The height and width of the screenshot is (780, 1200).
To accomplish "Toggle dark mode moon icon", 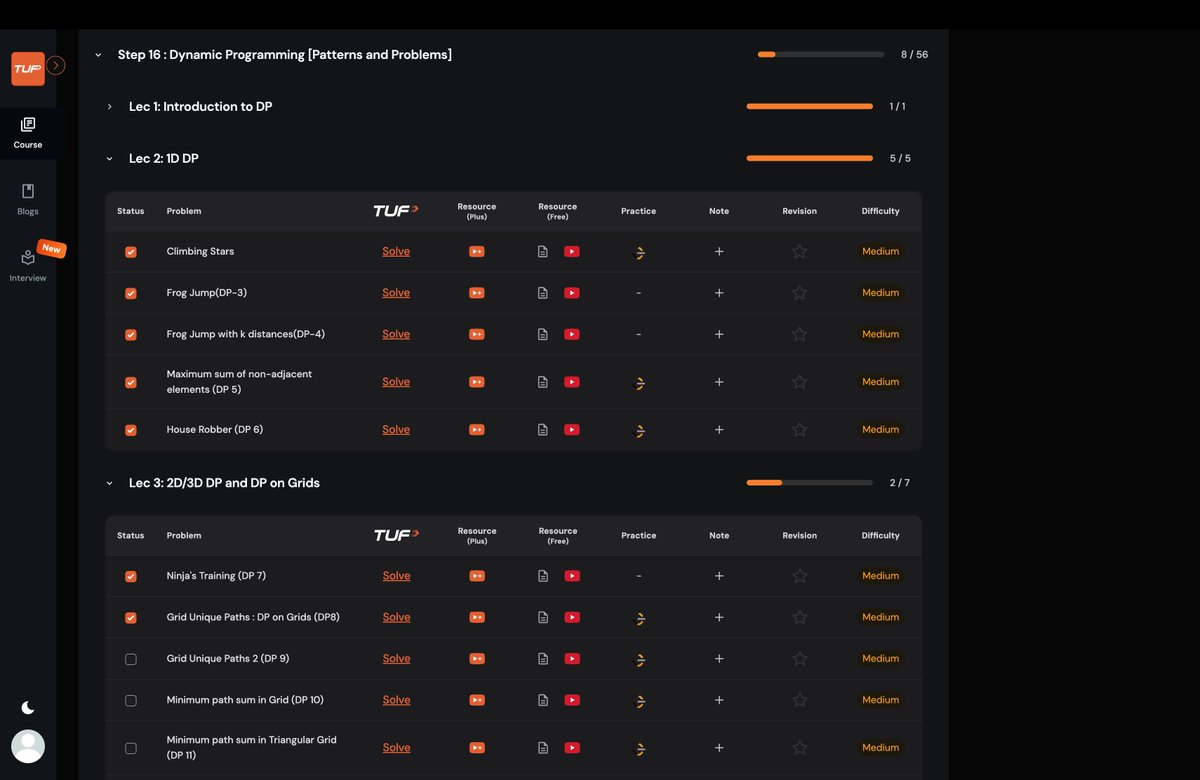I will pyautogui.click(x=28, y=708).
